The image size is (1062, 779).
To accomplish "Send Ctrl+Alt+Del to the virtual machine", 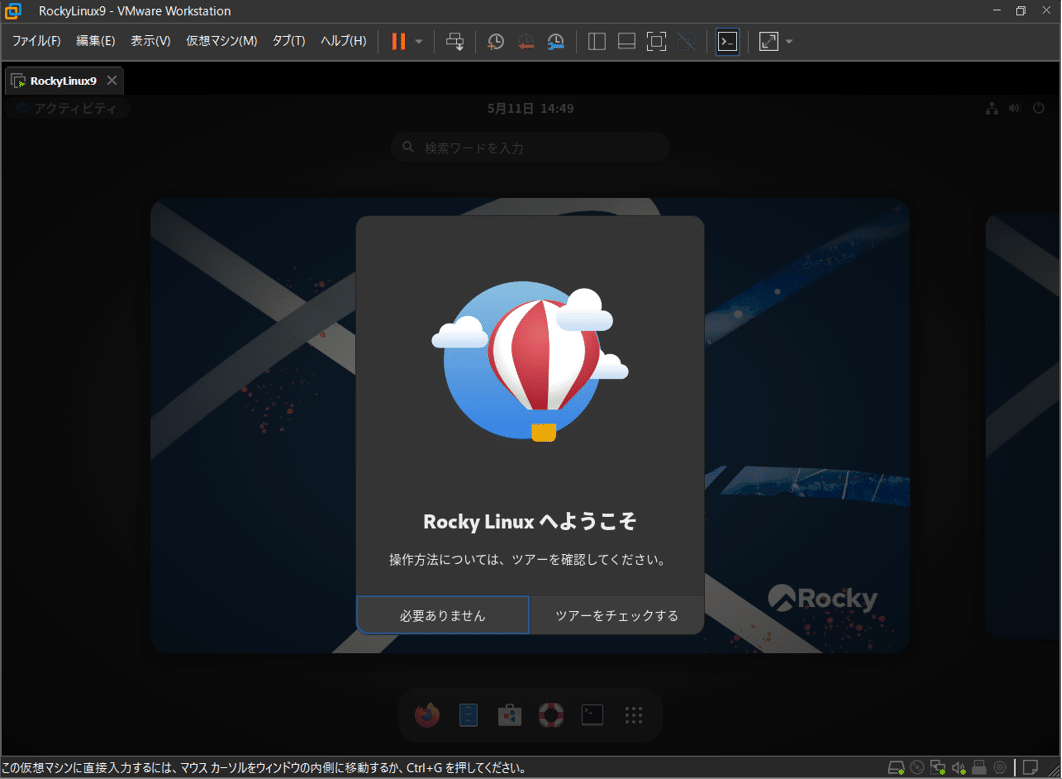I will [x=454, y=41].
